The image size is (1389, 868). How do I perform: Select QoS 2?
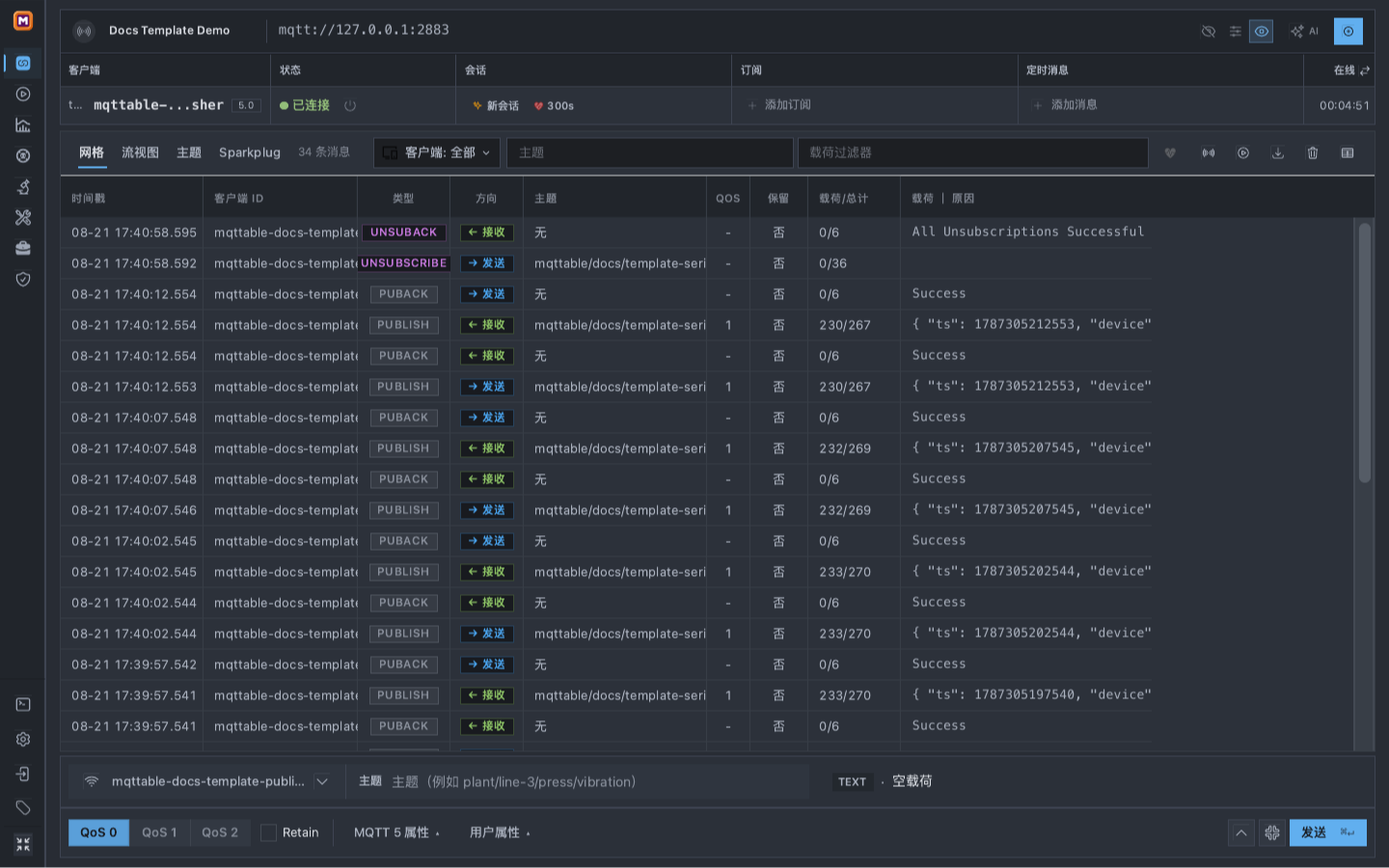[x=220, y=832]
